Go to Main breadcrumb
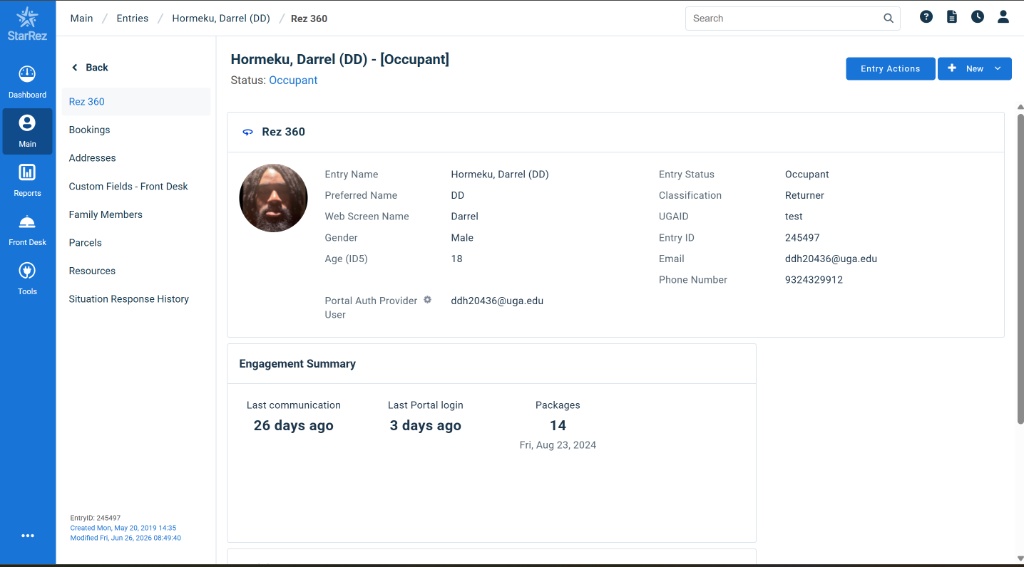The image size is (1024, 567). click(82, 18)
